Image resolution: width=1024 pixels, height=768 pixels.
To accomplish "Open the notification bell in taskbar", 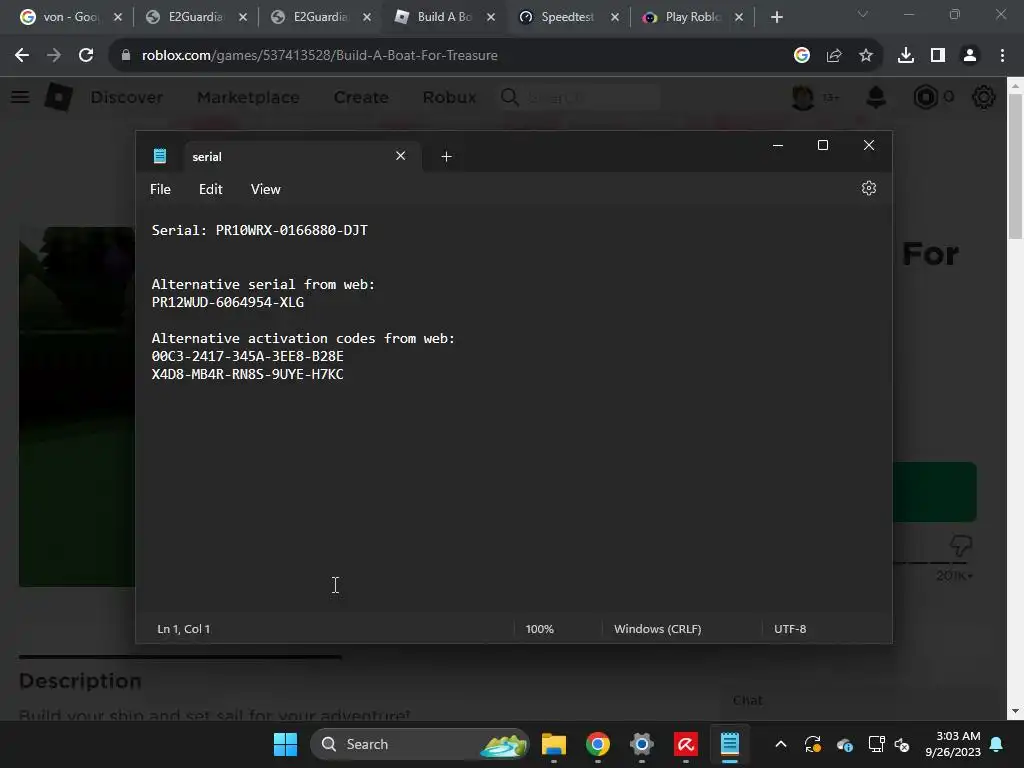I will [997, 744].
